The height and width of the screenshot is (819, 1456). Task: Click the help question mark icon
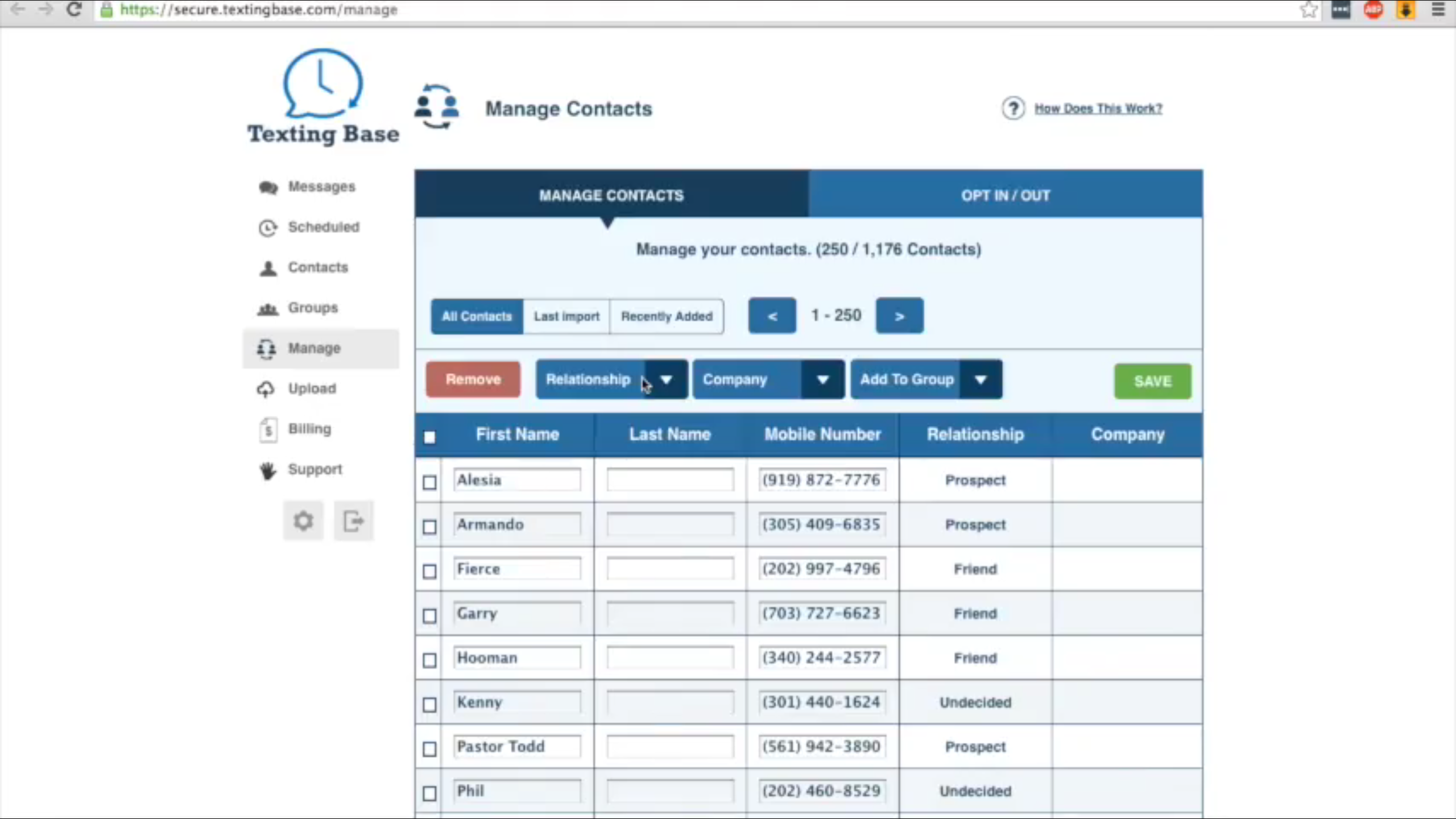pos(1013,108)
